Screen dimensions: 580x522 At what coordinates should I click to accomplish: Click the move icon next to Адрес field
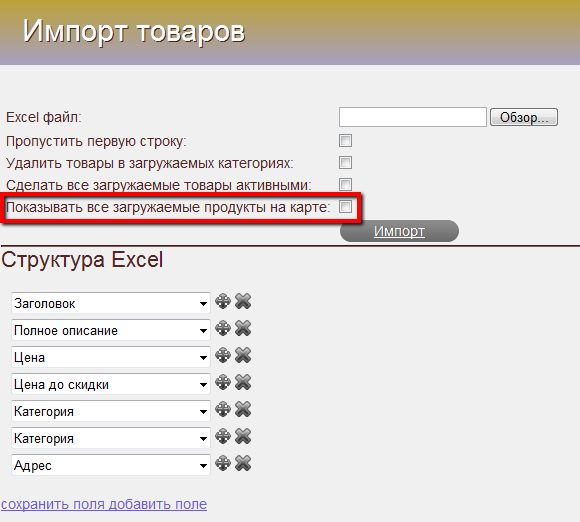[x=223, y=463]
